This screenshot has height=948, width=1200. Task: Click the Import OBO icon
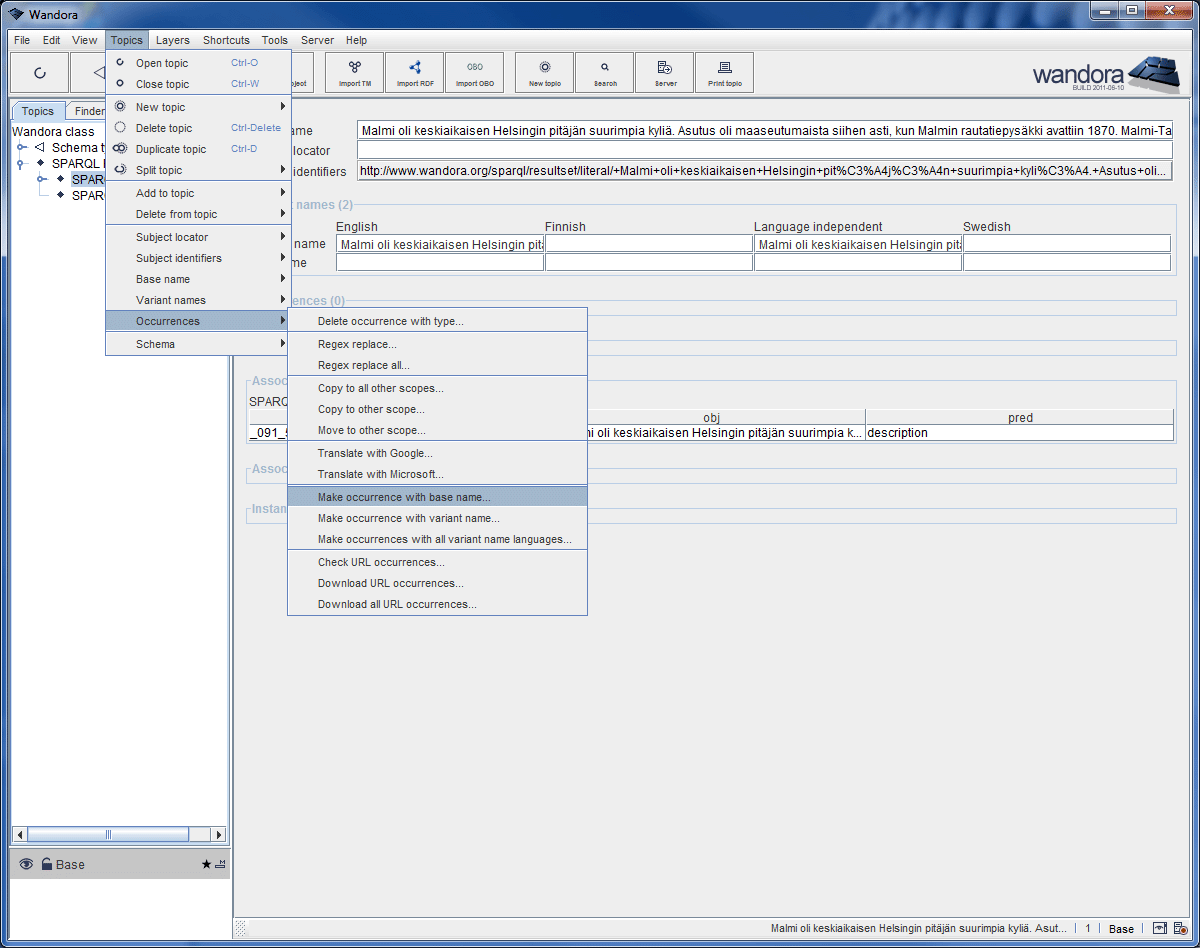[x=475, y=71]
